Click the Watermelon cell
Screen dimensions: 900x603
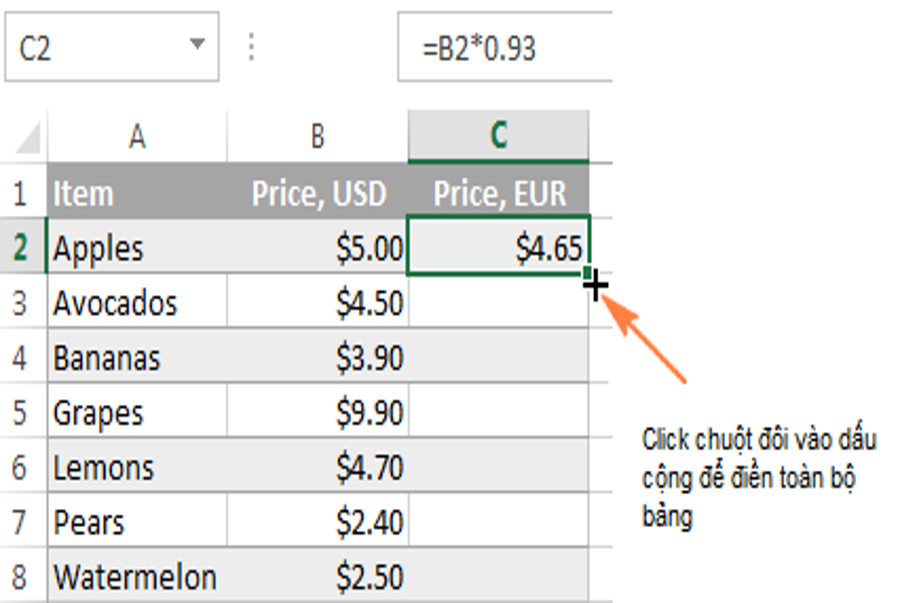coord(137,577)
